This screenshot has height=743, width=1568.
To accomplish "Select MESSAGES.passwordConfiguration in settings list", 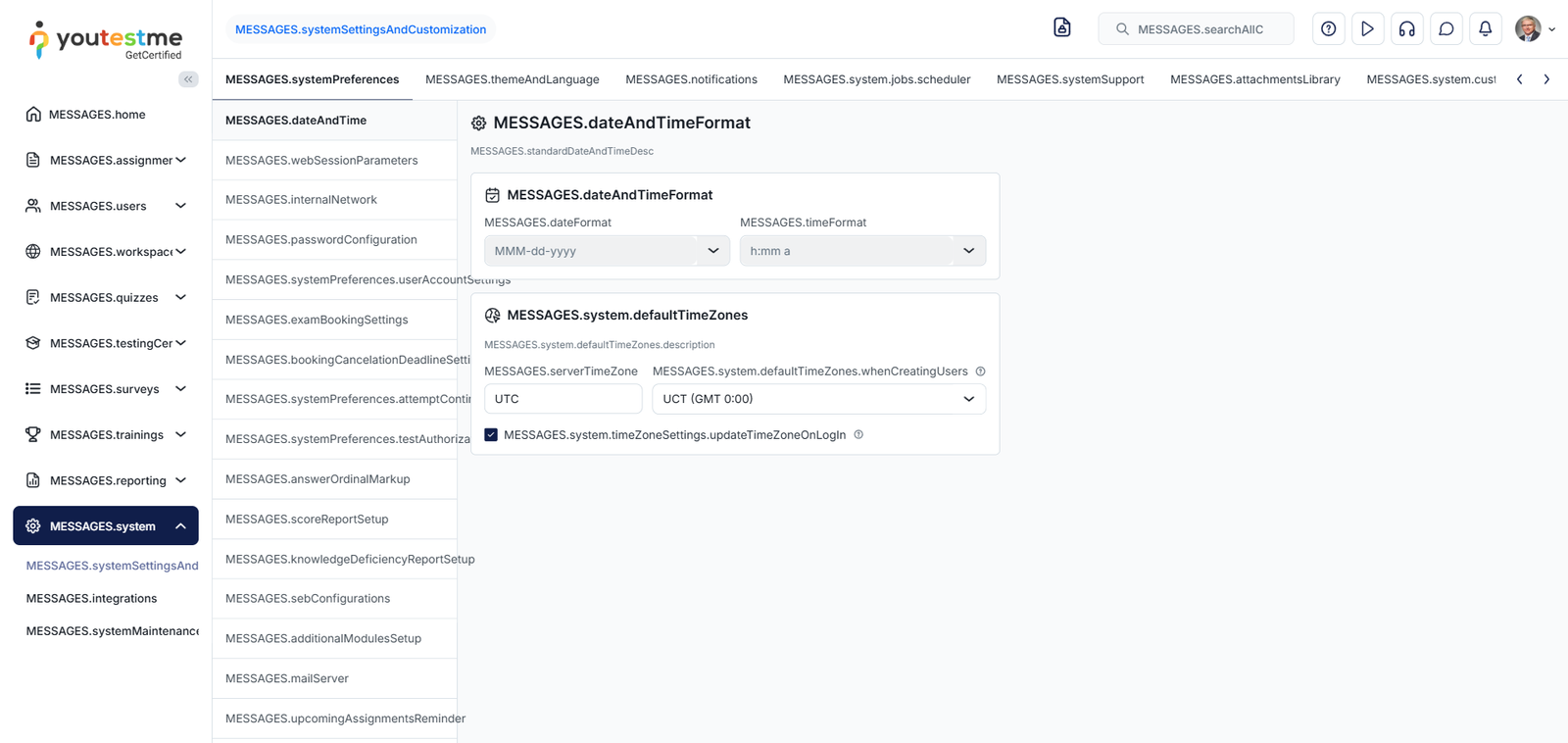I will pyautogui.click(x=321, y=240).
